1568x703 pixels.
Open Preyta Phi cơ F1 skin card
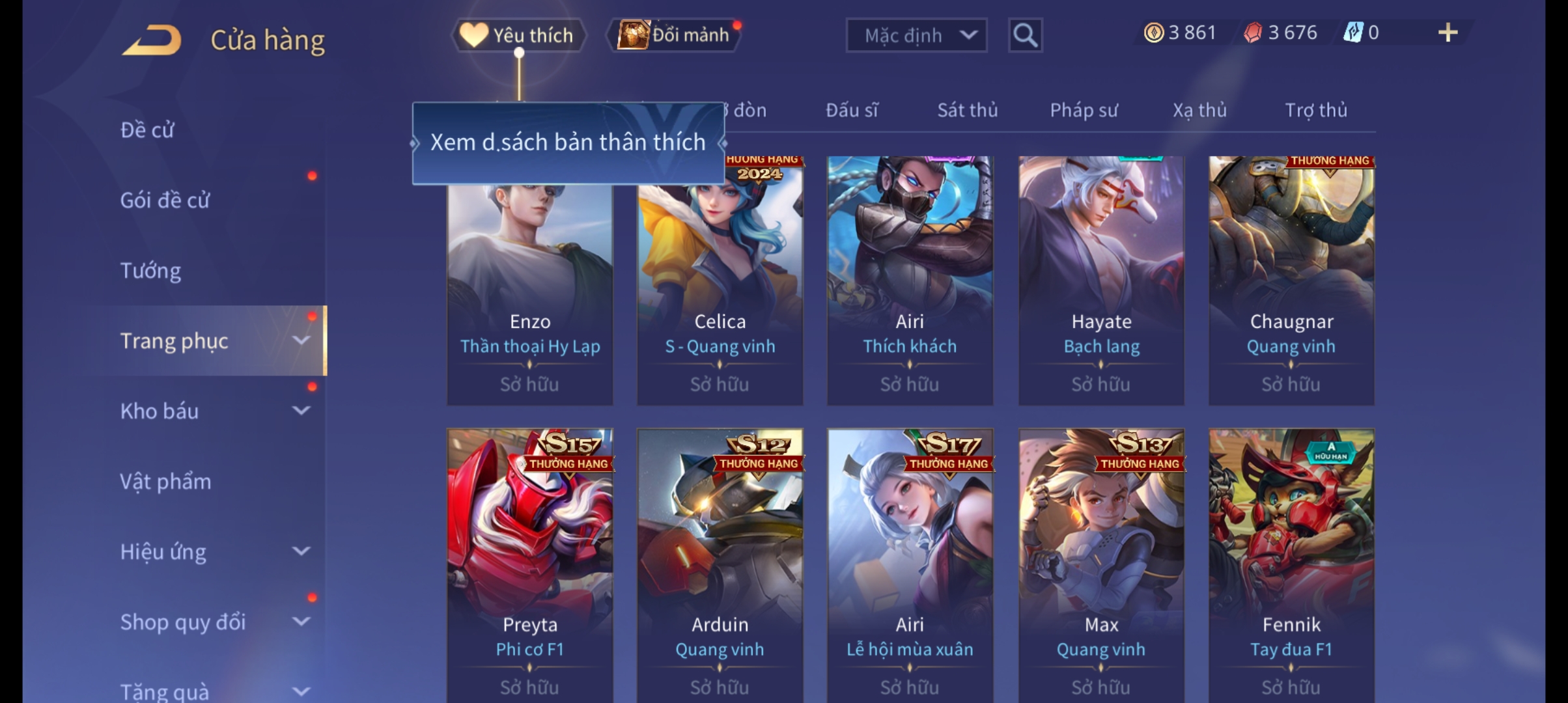(529, 565)
